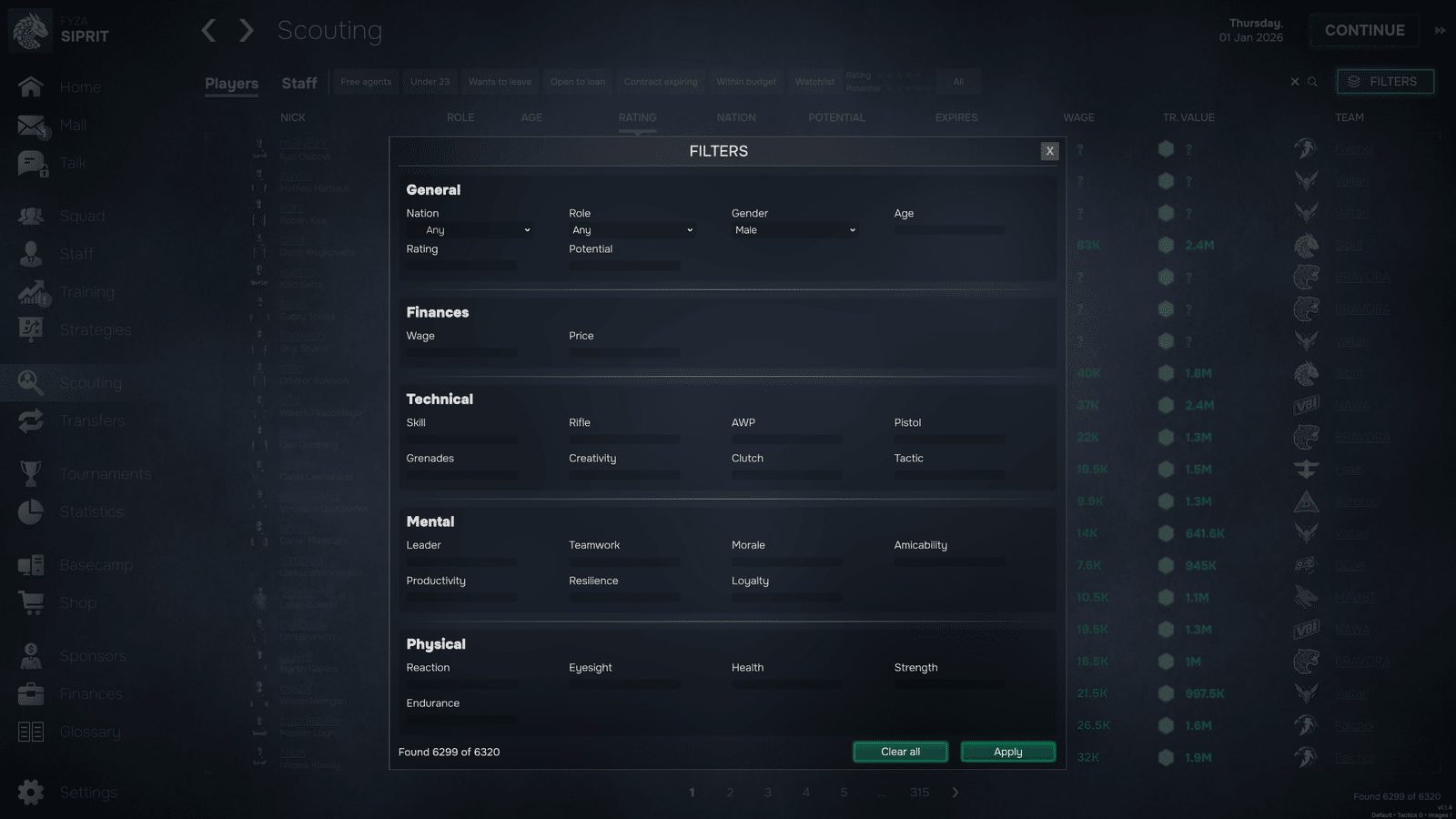The width and height of the screenshot is (1456, 819).
Task: Sort by TR. VALUE column
Action: point(1188,117)
